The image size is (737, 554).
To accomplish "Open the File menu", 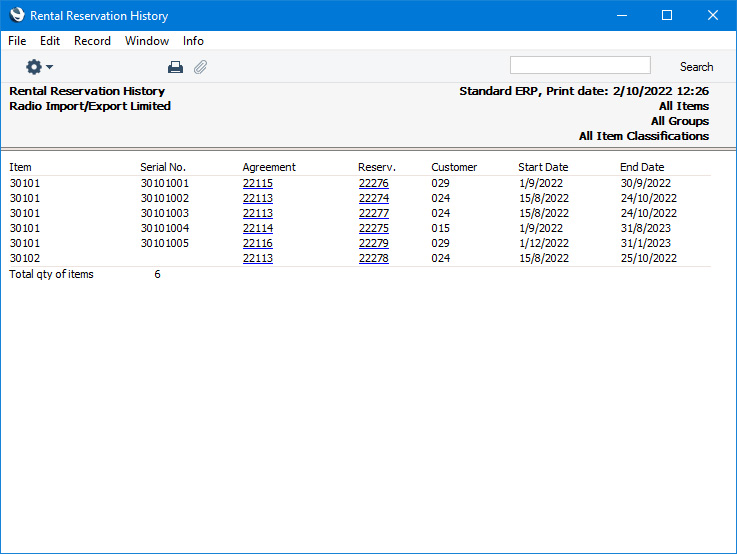I will click(17, 41).
